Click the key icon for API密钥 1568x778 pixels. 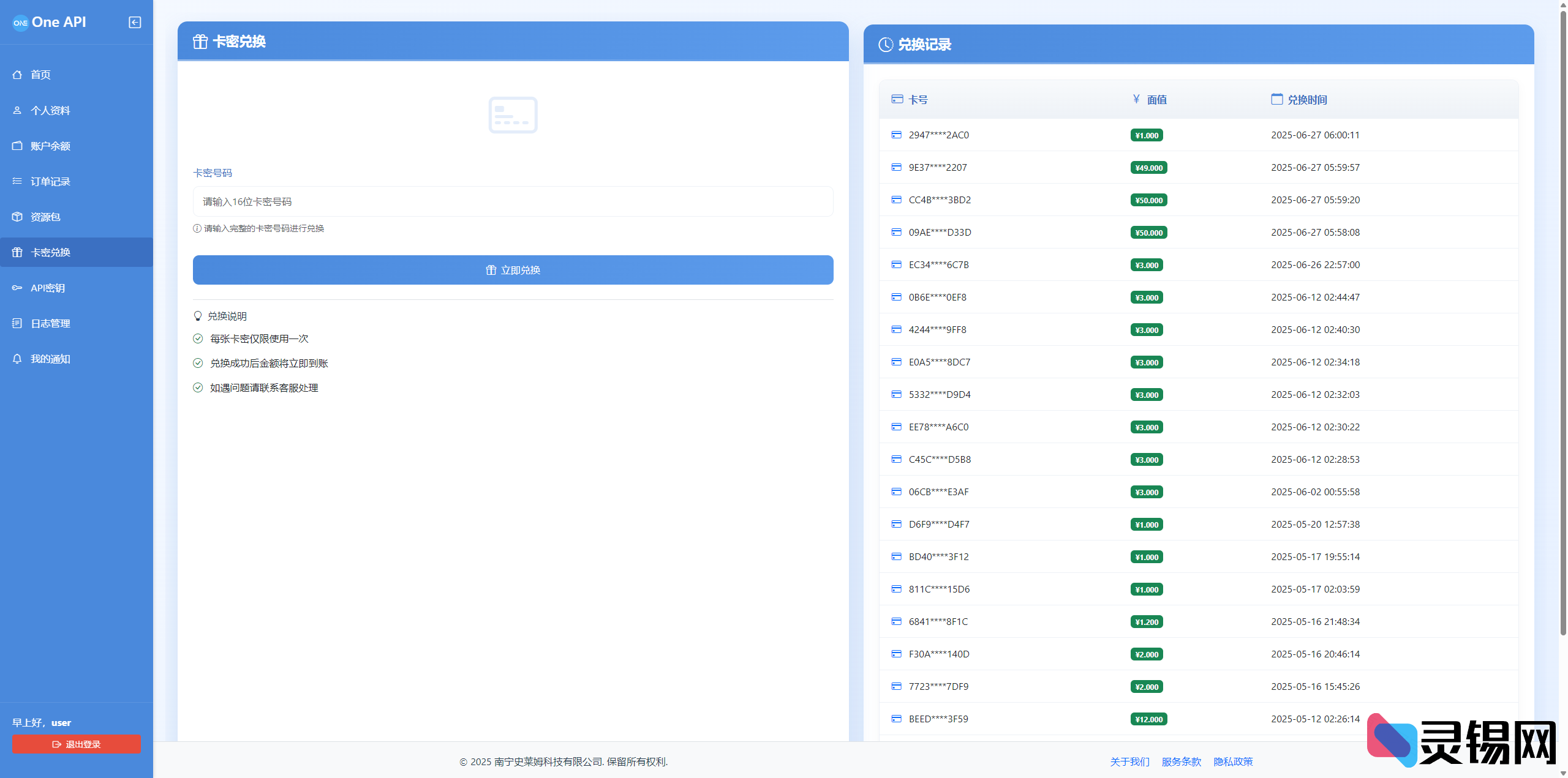[x=17, y=288]
